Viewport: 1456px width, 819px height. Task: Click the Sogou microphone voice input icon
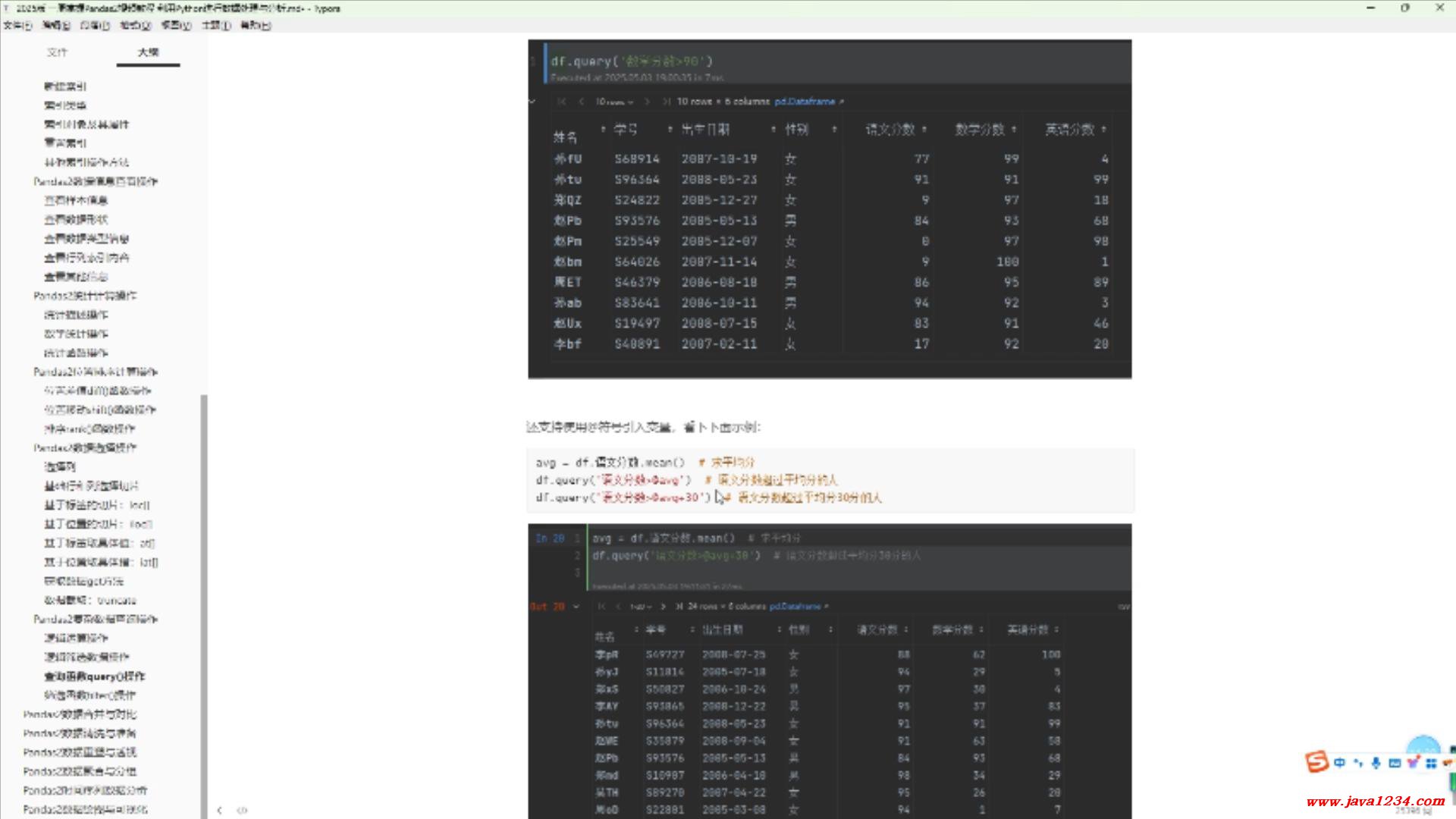(x=1376, y=763)
